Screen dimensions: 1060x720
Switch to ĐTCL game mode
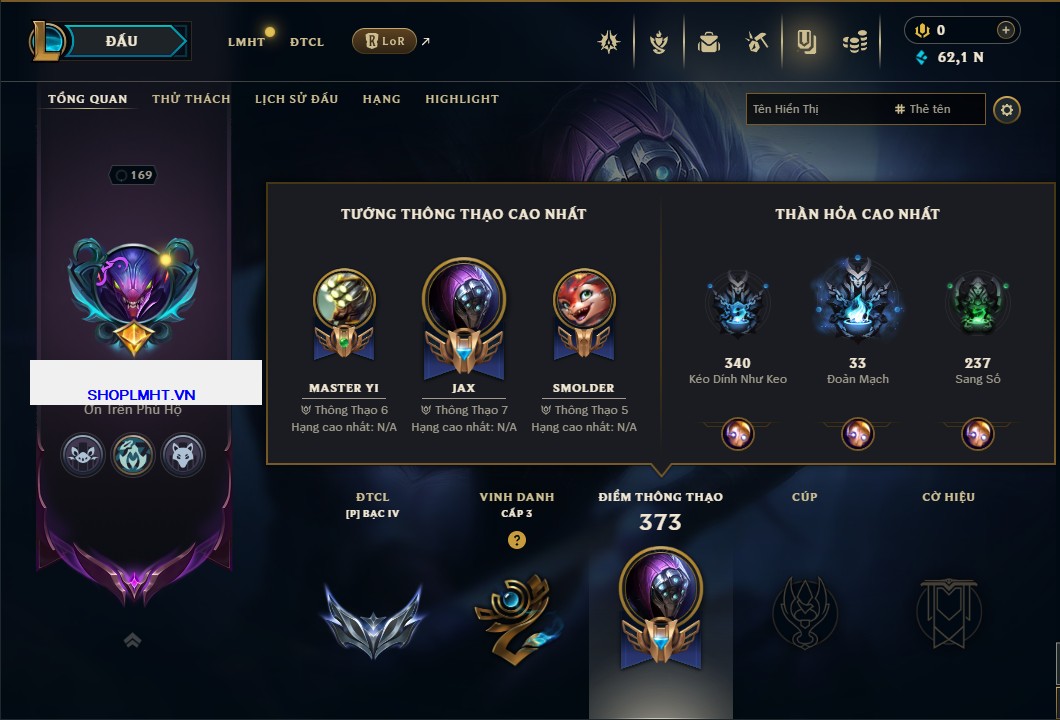click(307, 42)
